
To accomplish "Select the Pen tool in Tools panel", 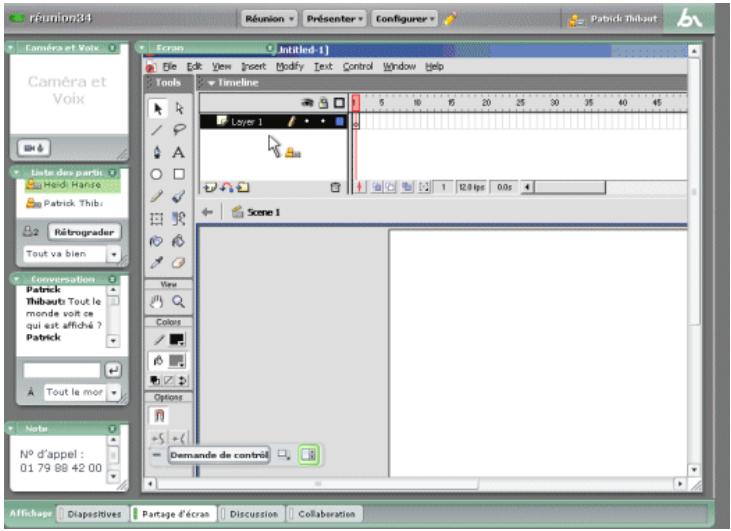I will (157, 152).
